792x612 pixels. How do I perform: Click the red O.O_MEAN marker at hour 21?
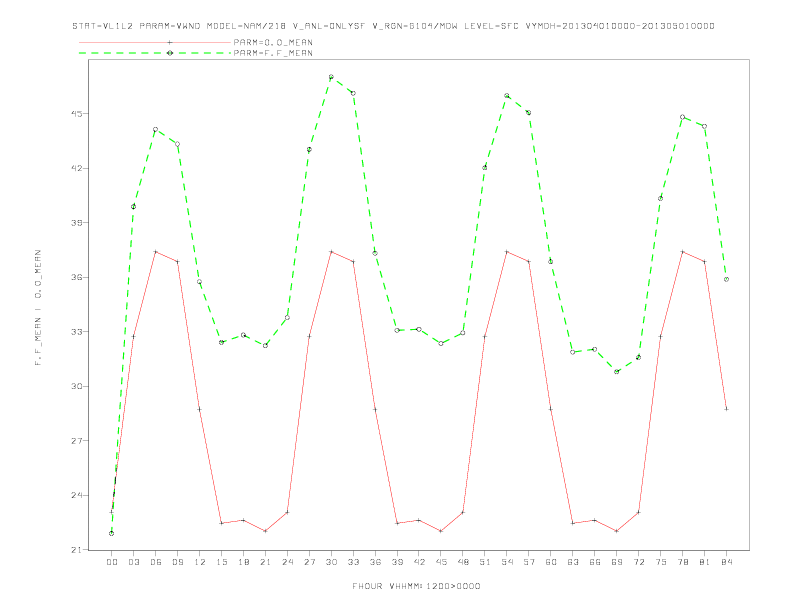pyautogui.click(x=265, y=531)
